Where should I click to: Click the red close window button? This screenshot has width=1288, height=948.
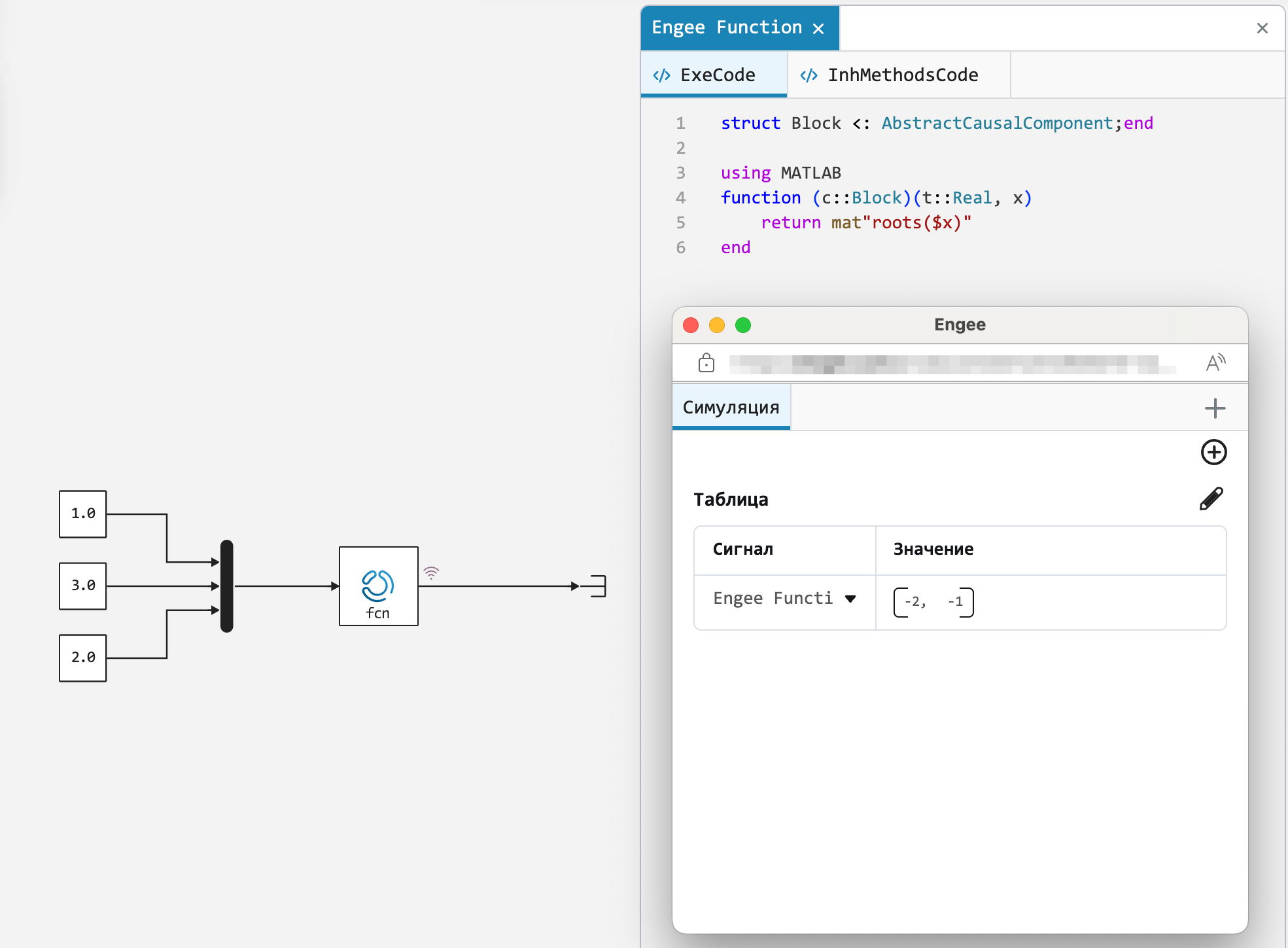tap(691, 325)
